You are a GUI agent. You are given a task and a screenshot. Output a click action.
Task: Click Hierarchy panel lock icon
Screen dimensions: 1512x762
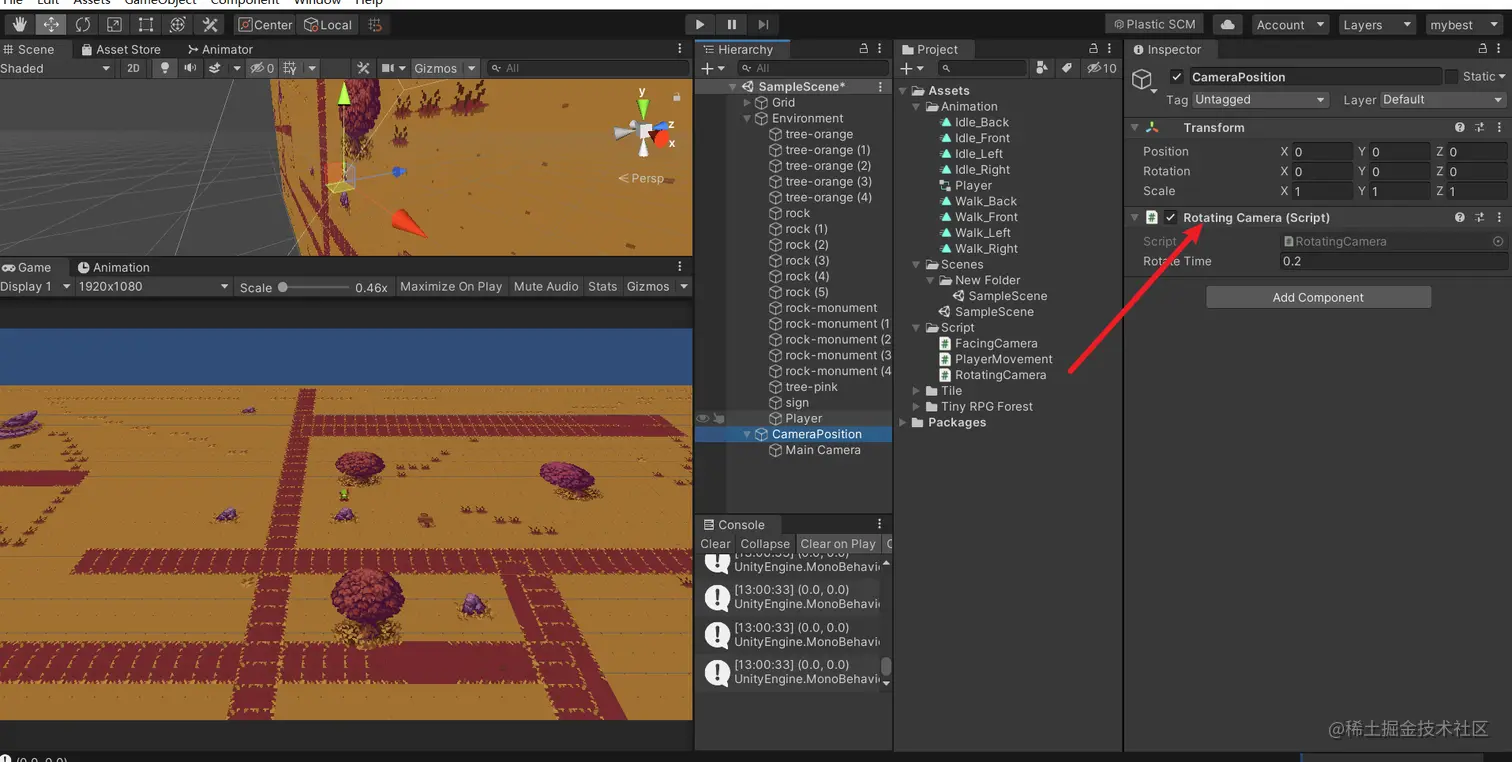click(864, 49)
